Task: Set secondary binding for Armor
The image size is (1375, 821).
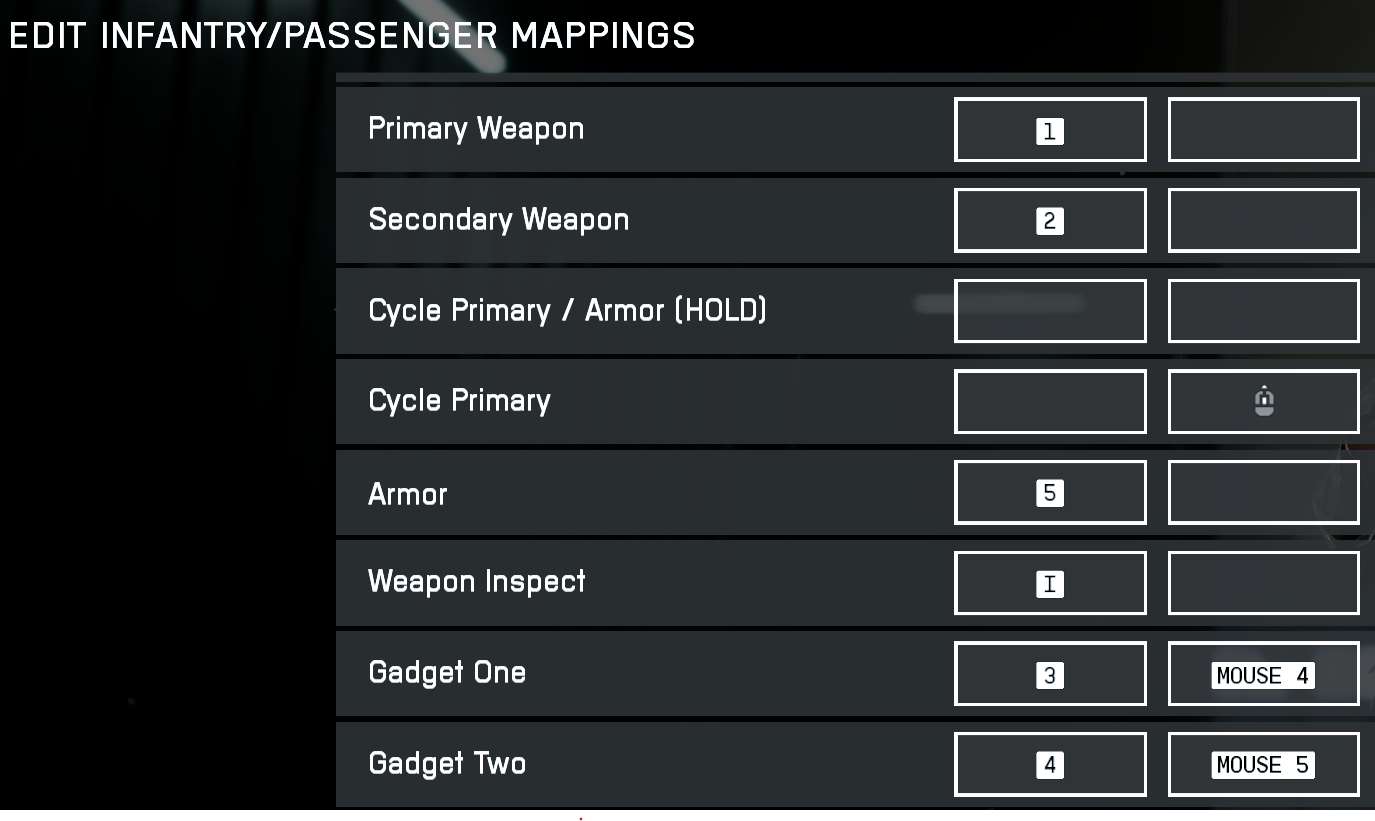Action: click(1263, 493)
